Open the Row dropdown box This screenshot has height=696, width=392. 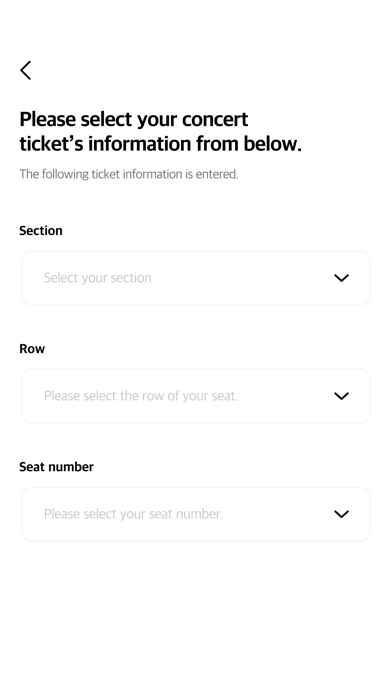pos(196,396)
